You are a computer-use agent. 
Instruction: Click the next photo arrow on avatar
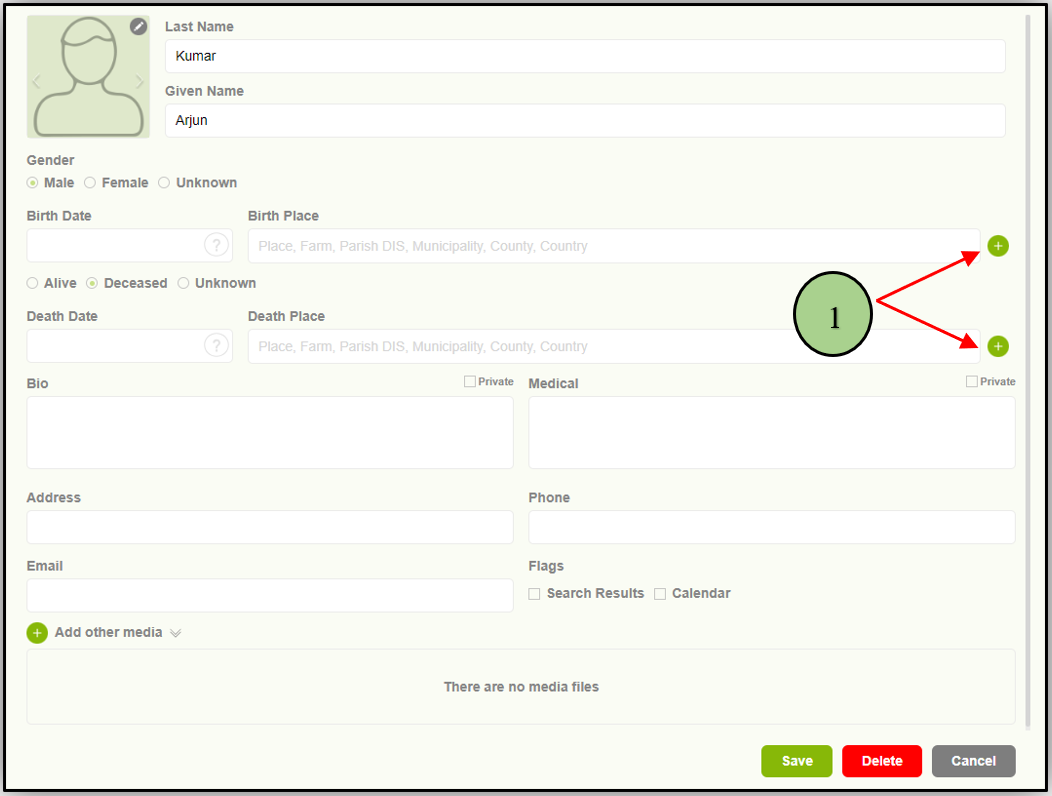click(139, 82)
